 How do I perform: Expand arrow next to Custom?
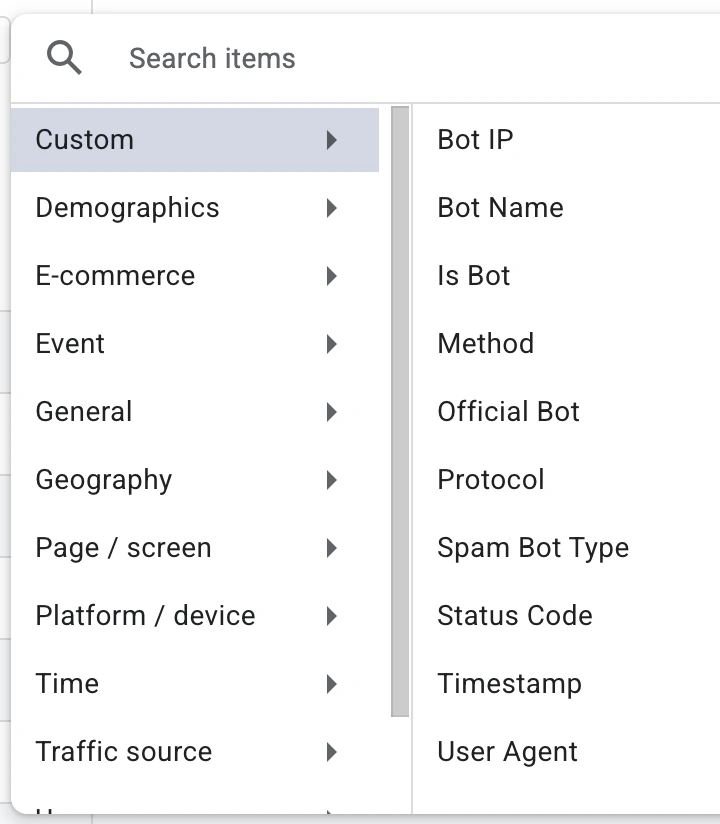click(332, 140)
